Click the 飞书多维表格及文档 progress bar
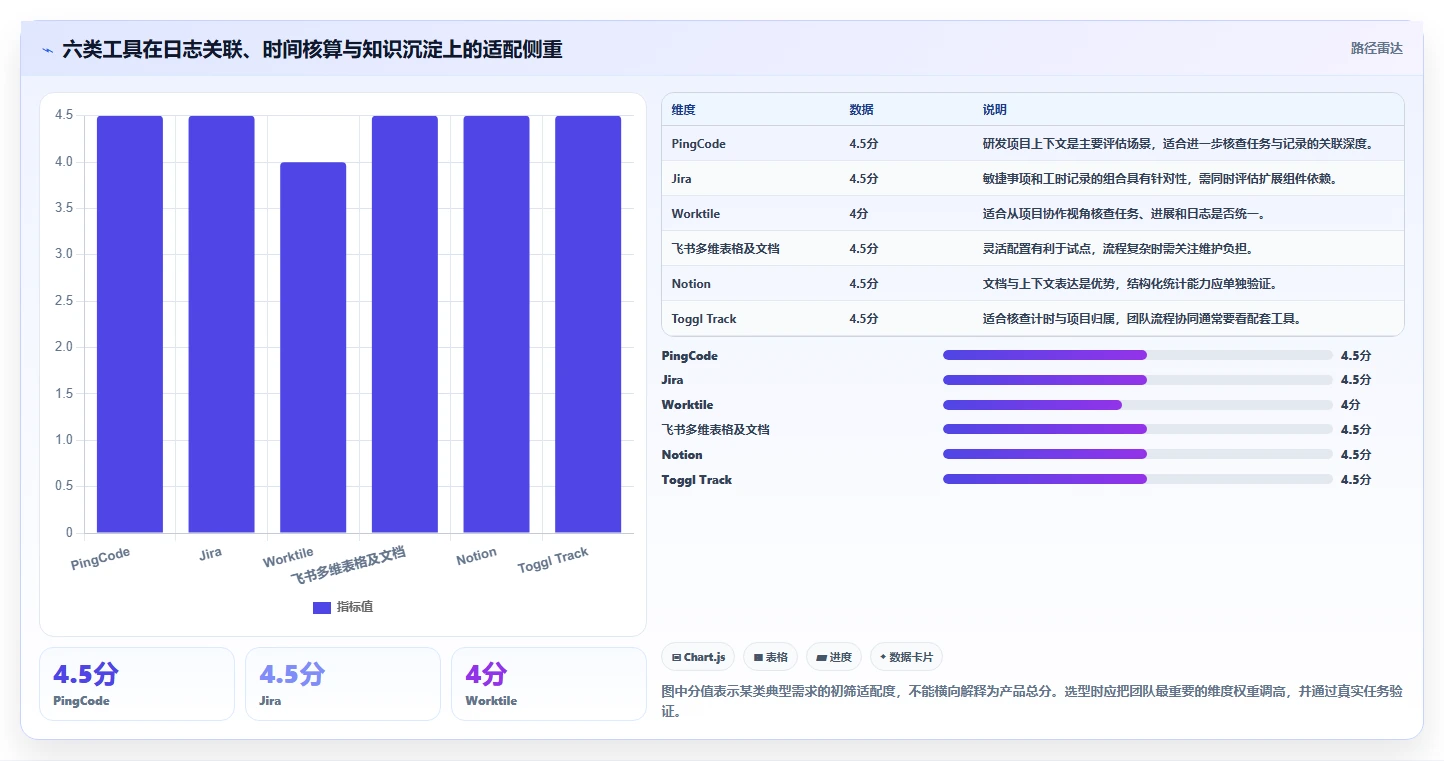This screenshot has width=1444, height=761. point(1137,429)
